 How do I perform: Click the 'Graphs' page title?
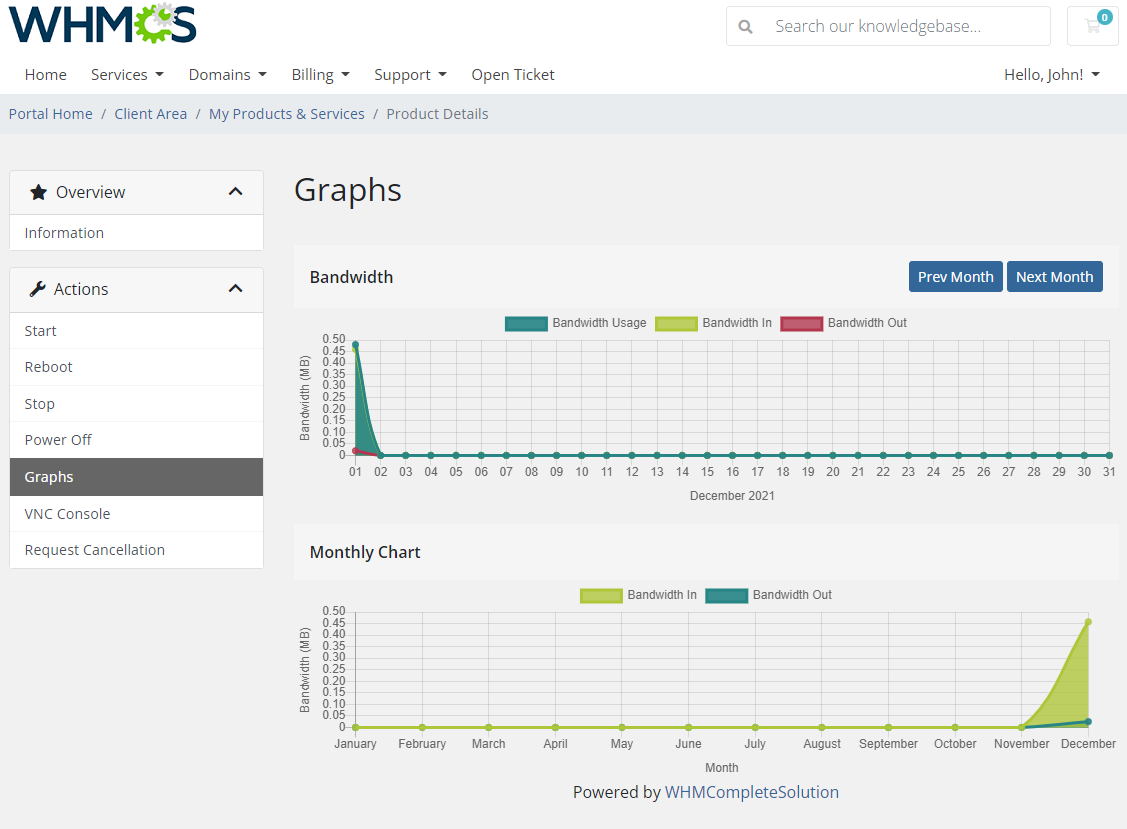[348, 190]
